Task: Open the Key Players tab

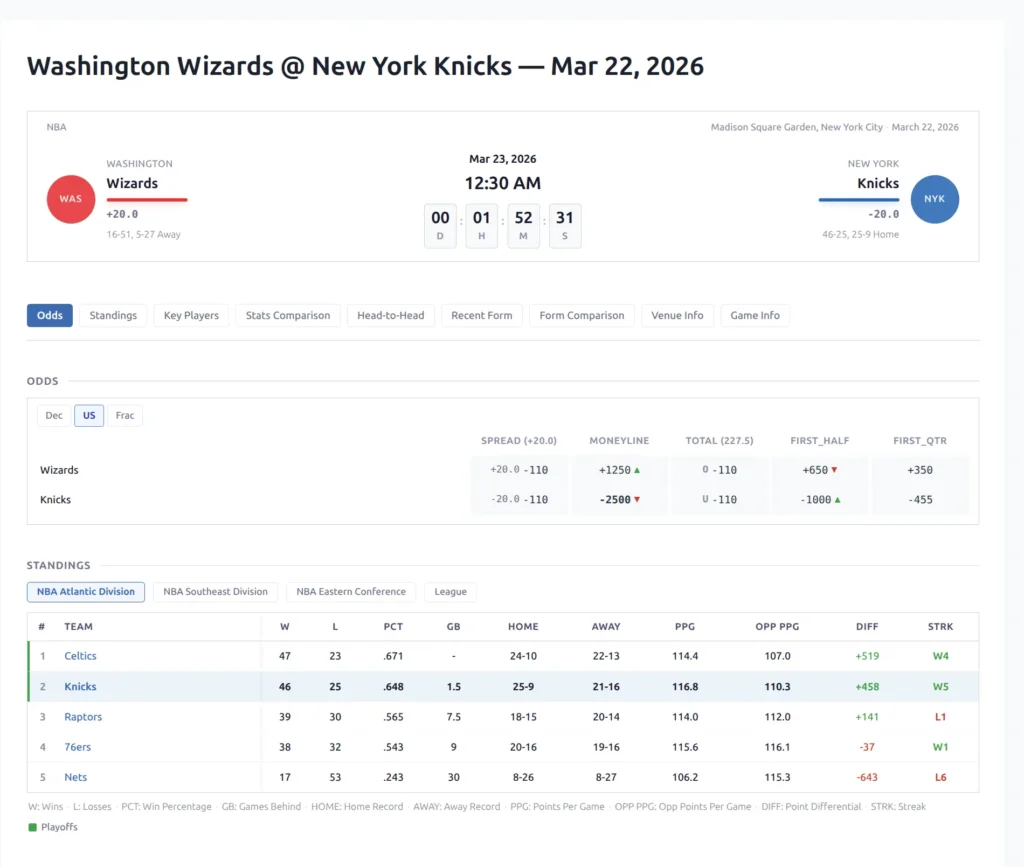Action: (191, 315)
